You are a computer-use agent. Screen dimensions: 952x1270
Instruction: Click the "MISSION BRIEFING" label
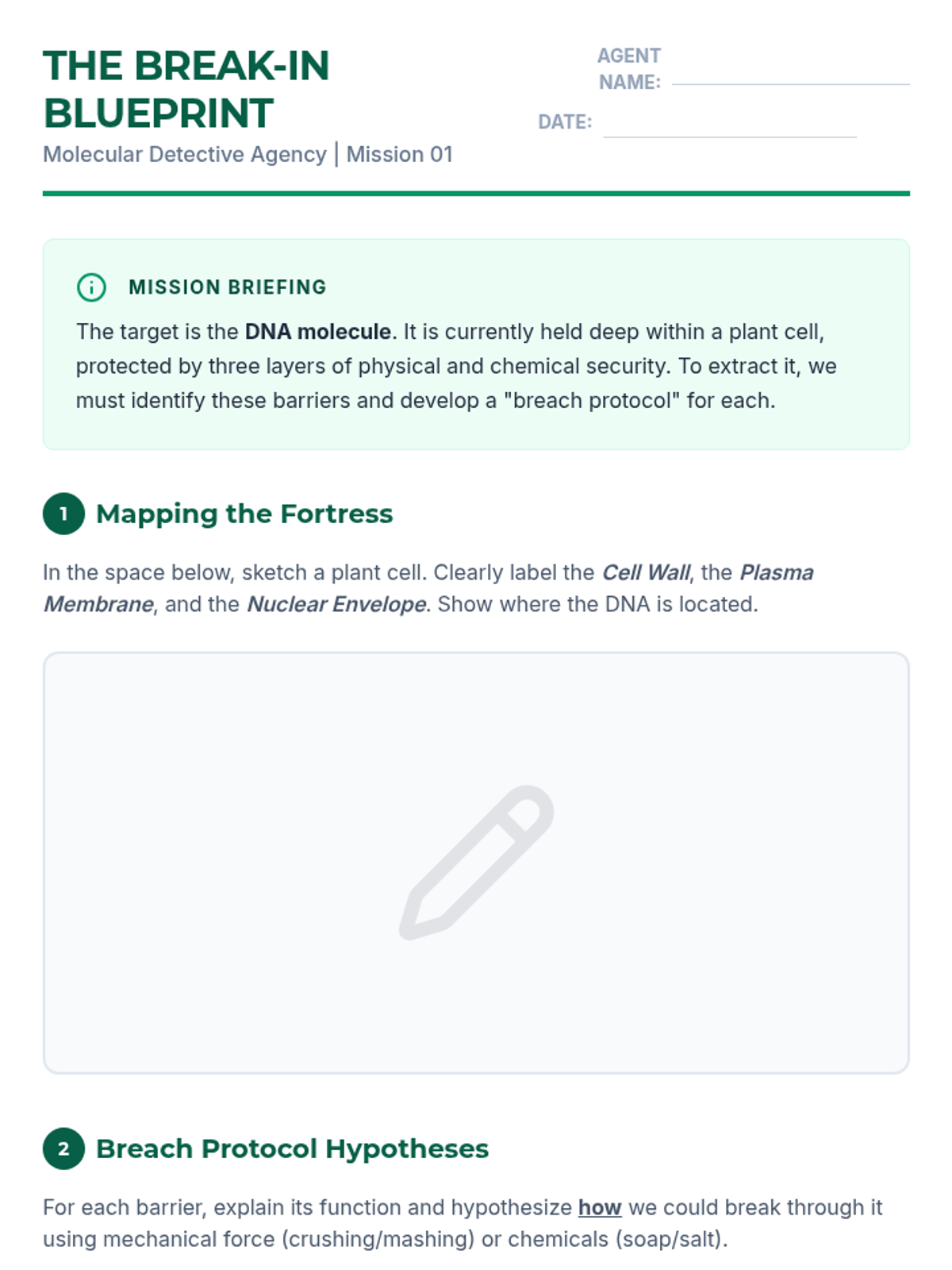click(x=228, y=287)
